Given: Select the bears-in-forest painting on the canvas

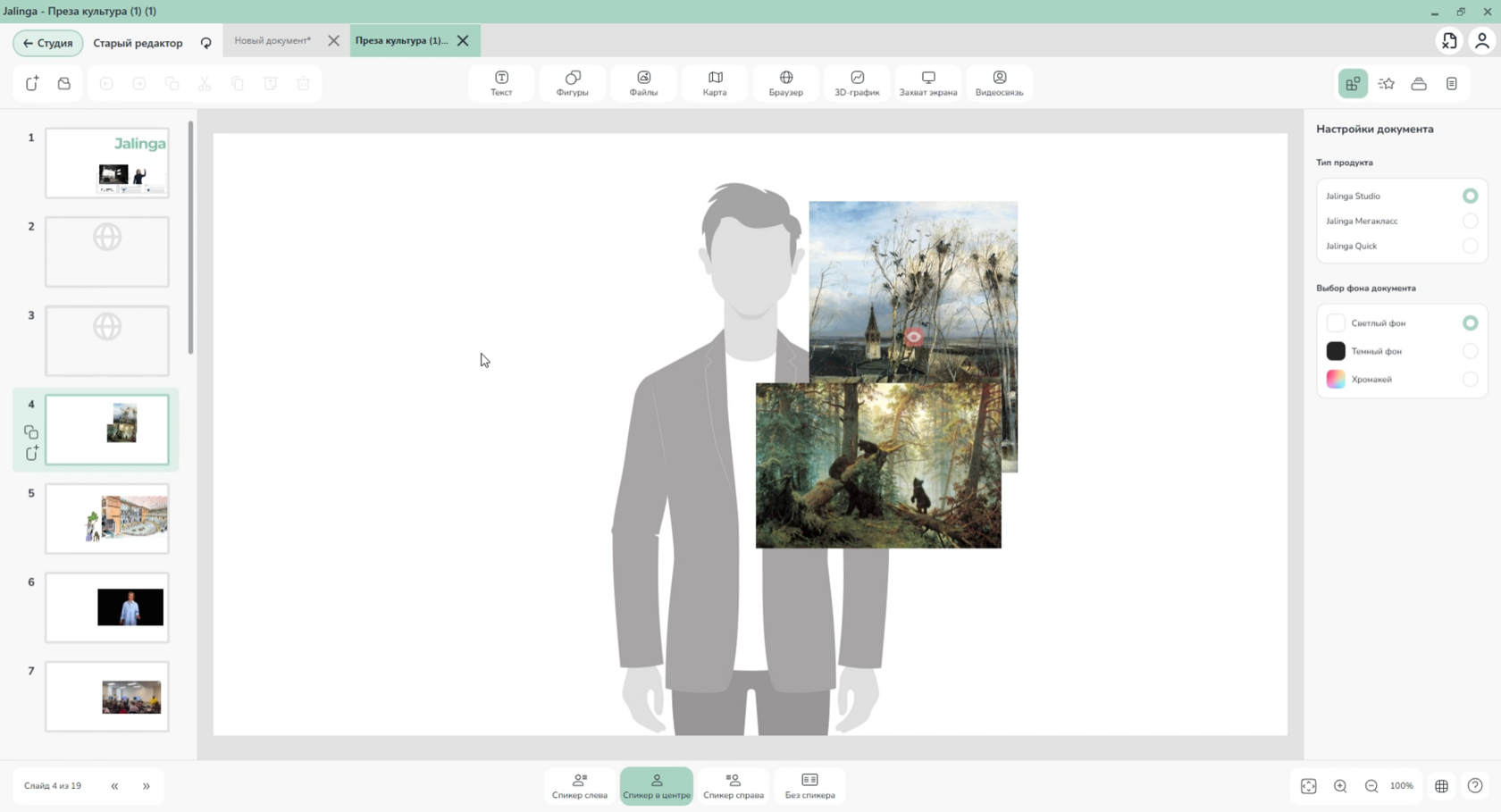Looking at the screenshot, I should coord(878,465).
